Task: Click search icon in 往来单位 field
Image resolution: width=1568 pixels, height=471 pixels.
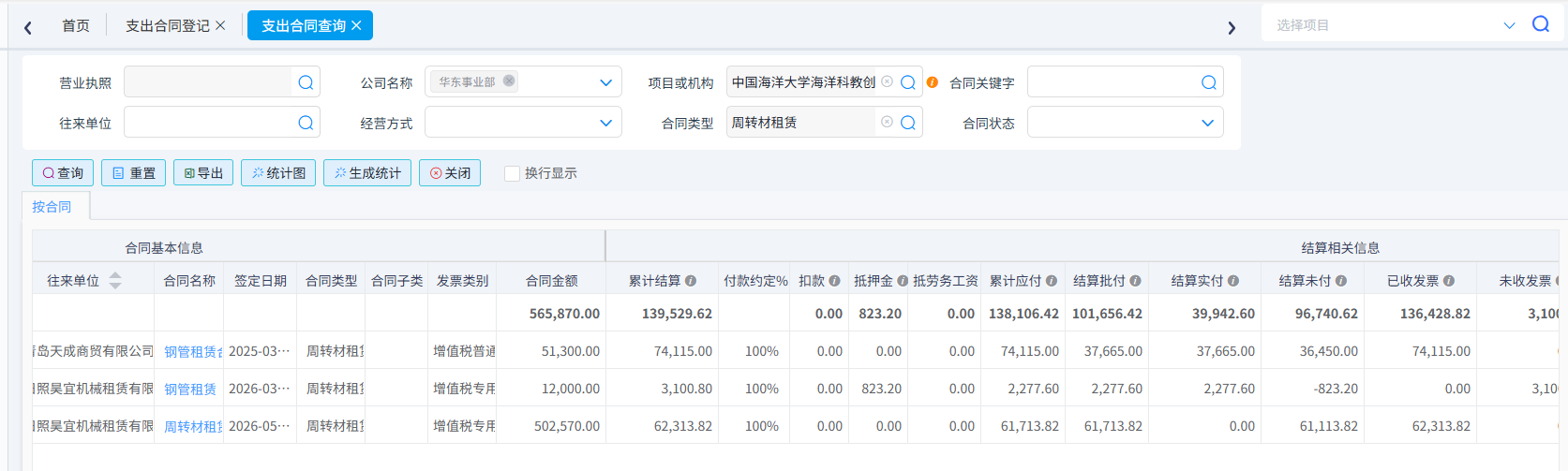Action: pyautogui.click(x=306, y=123)
